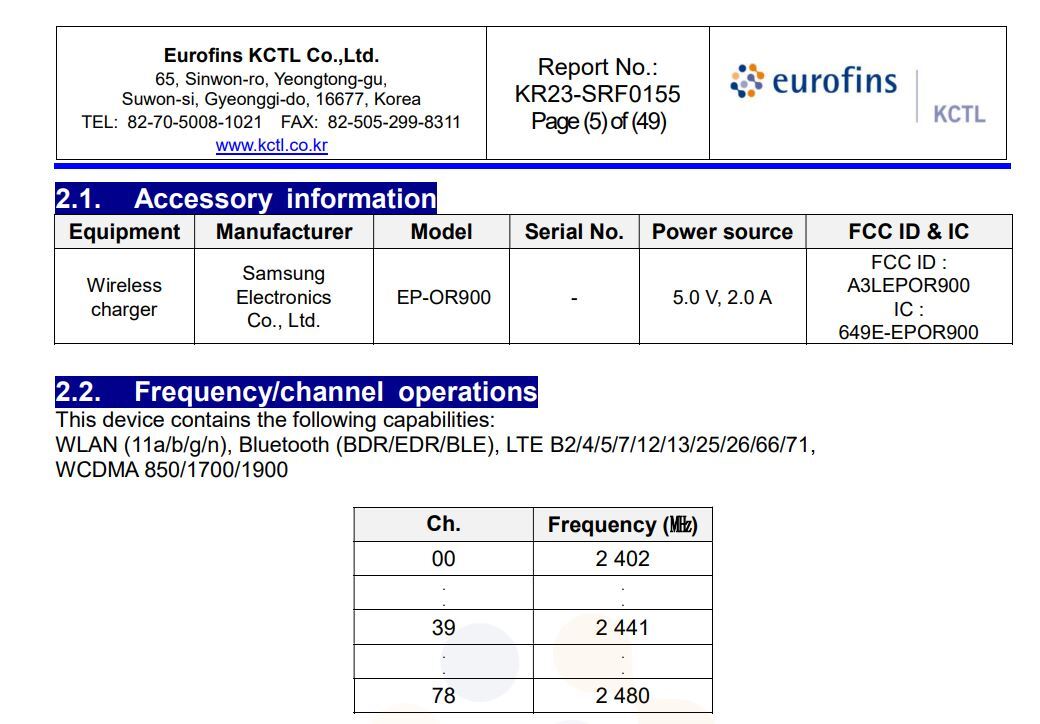Select the frequency value '2 402'
This screenshot has width=1040, height=724.
click(x=623, y=558)
